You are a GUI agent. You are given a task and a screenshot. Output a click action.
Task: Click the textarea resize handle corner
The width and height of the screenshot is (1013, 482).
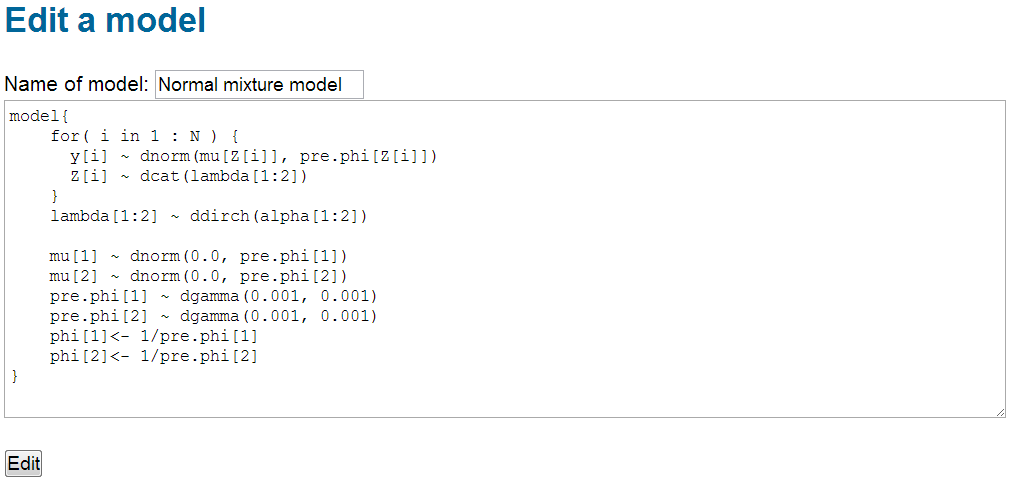point(999,411)
